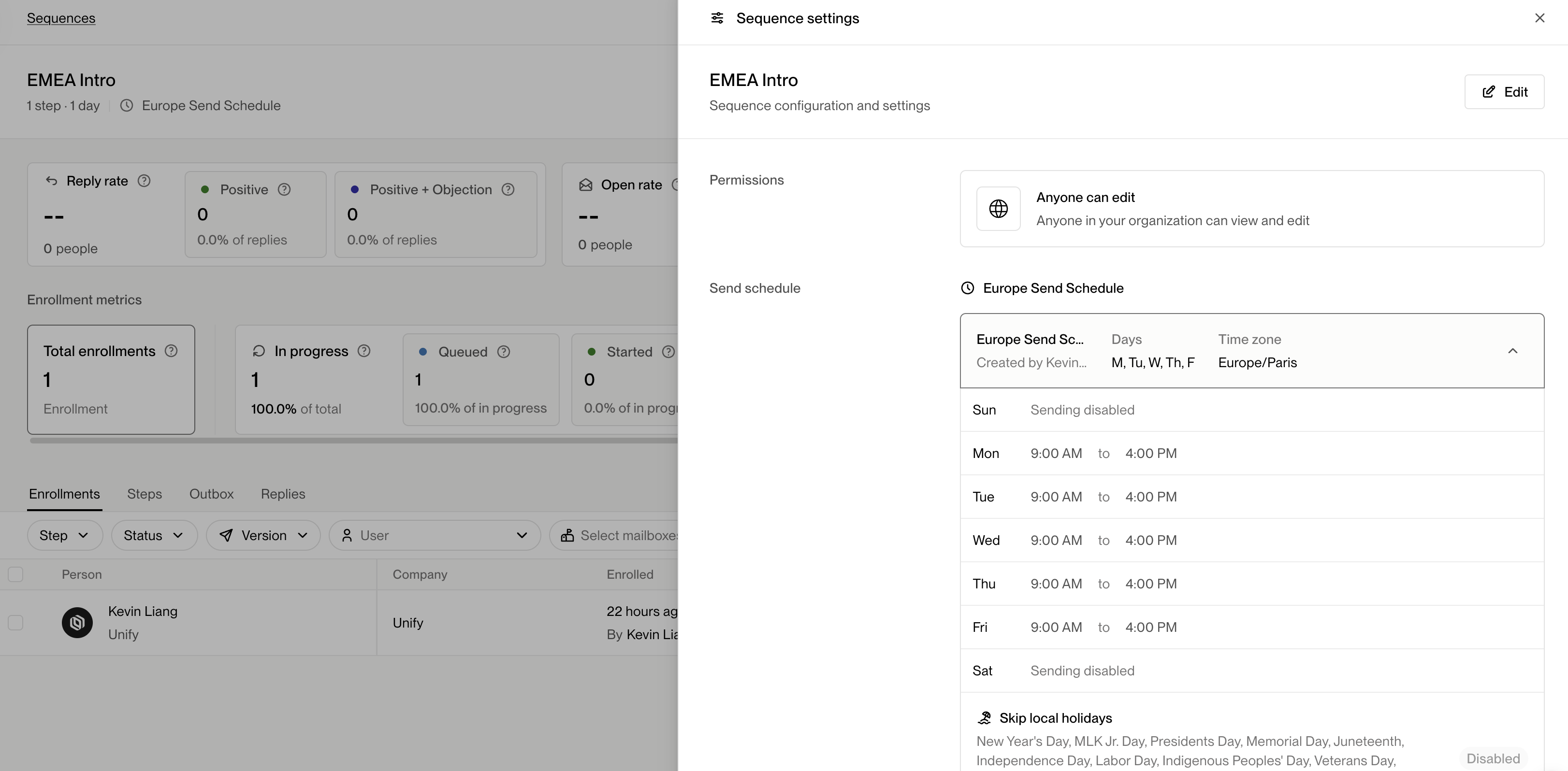Click the horizontal metrics scrollbar
Screen dimensions: 1568x771
click(353, 440)
